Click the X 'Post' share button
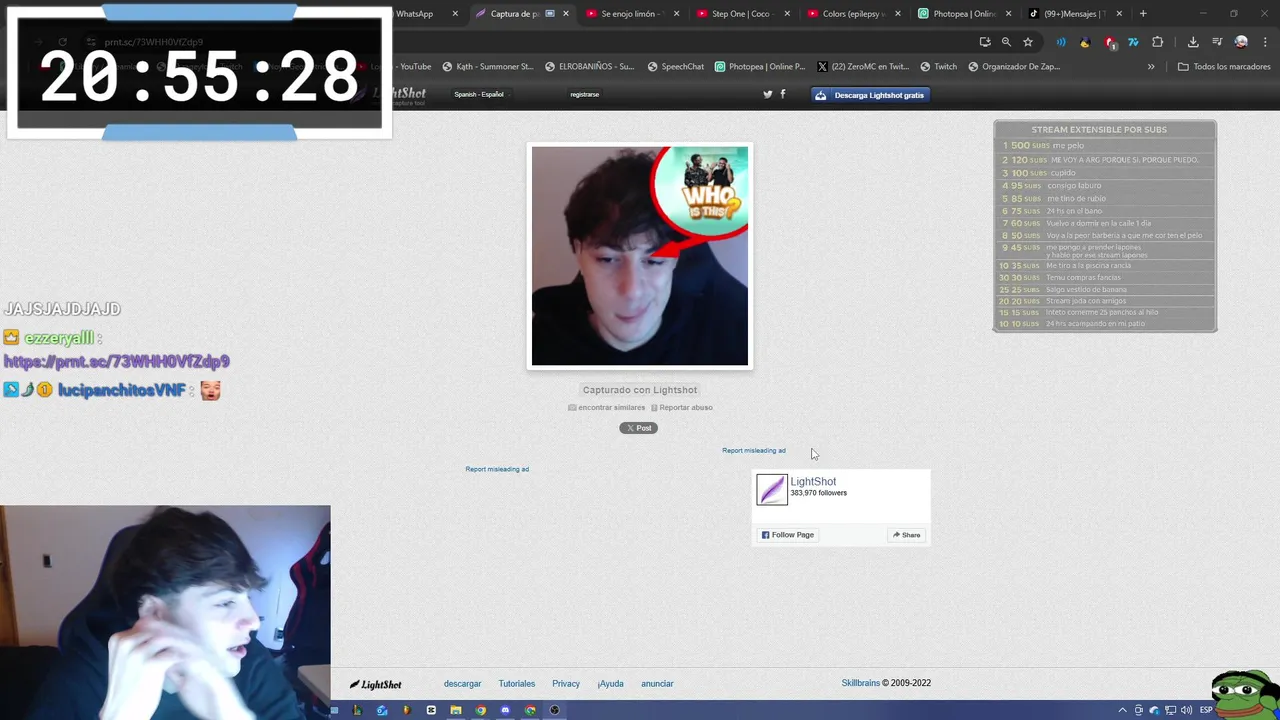Image resolution: width=1280 pixels, height=720 pixels. click(638, 428)
